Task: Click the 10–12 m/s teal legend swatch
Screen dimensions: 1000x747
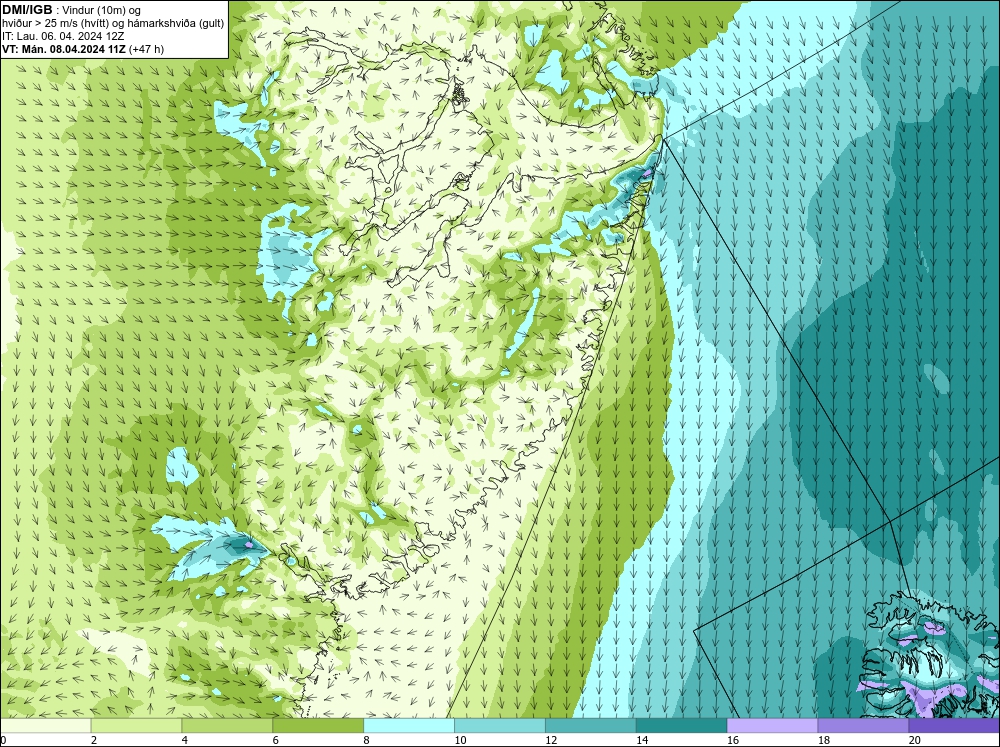Action: pos(500,725)
